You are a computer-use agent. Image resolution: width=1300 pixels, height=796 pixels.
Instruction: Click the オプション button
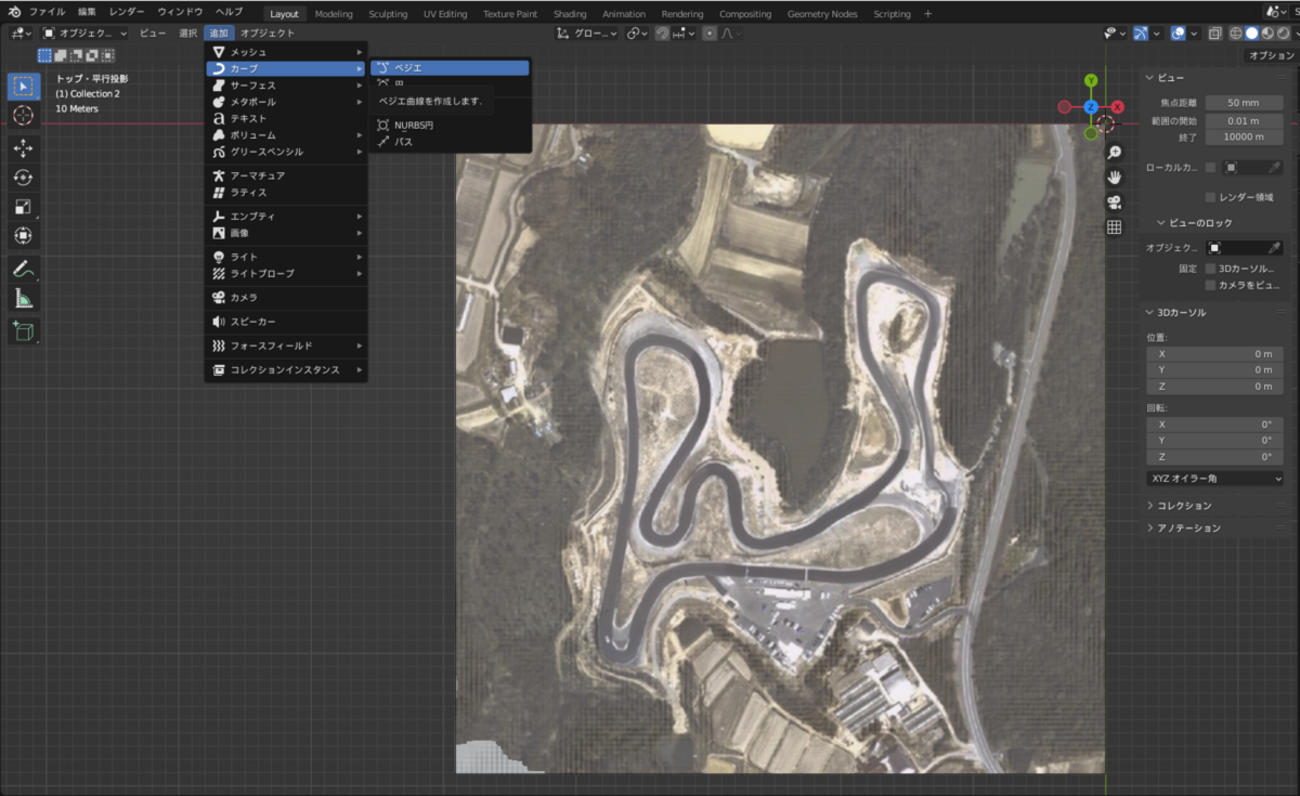(x=1270, y=55)
